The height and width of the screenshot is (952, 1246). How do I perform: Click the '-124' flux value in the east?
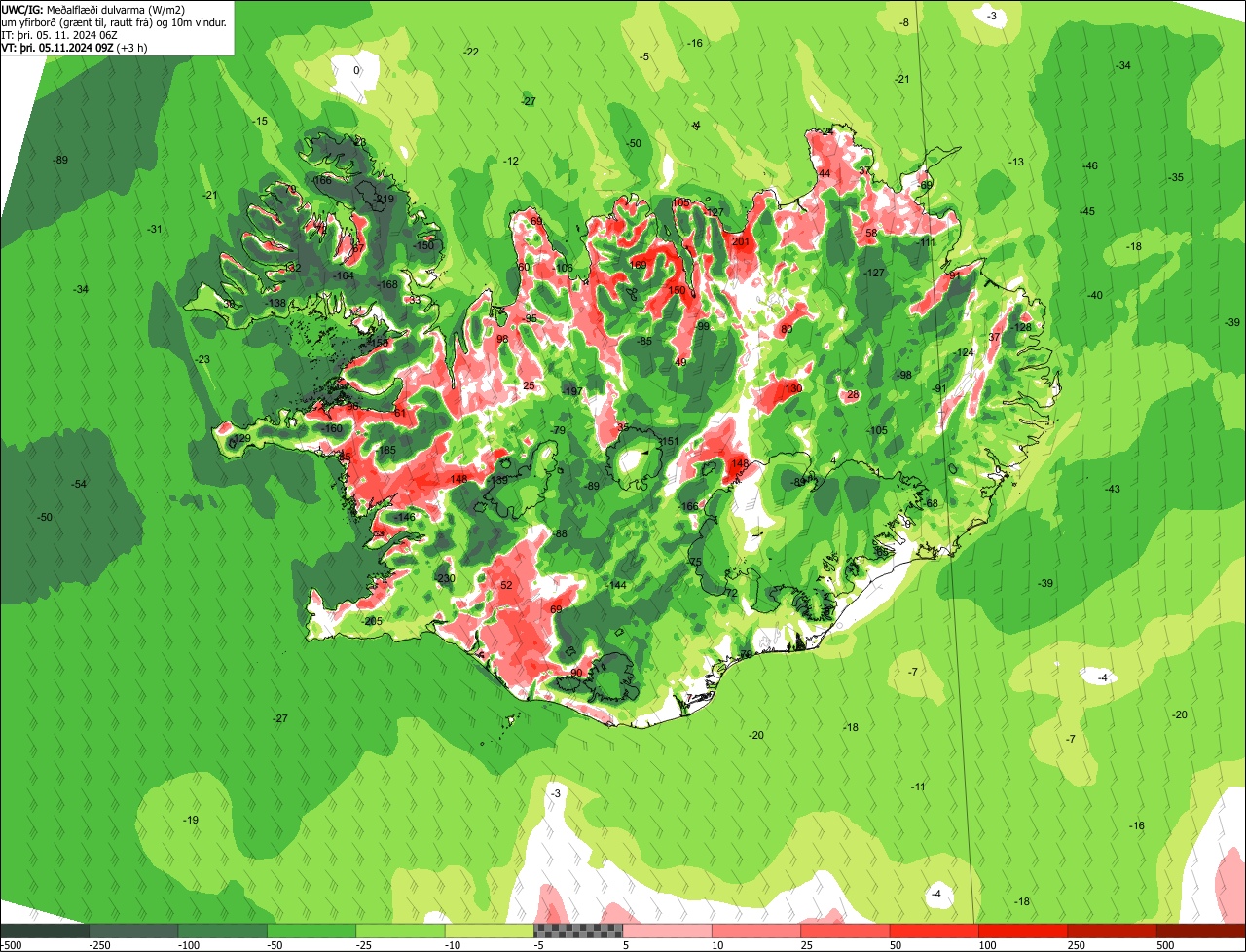coord(964,352)
